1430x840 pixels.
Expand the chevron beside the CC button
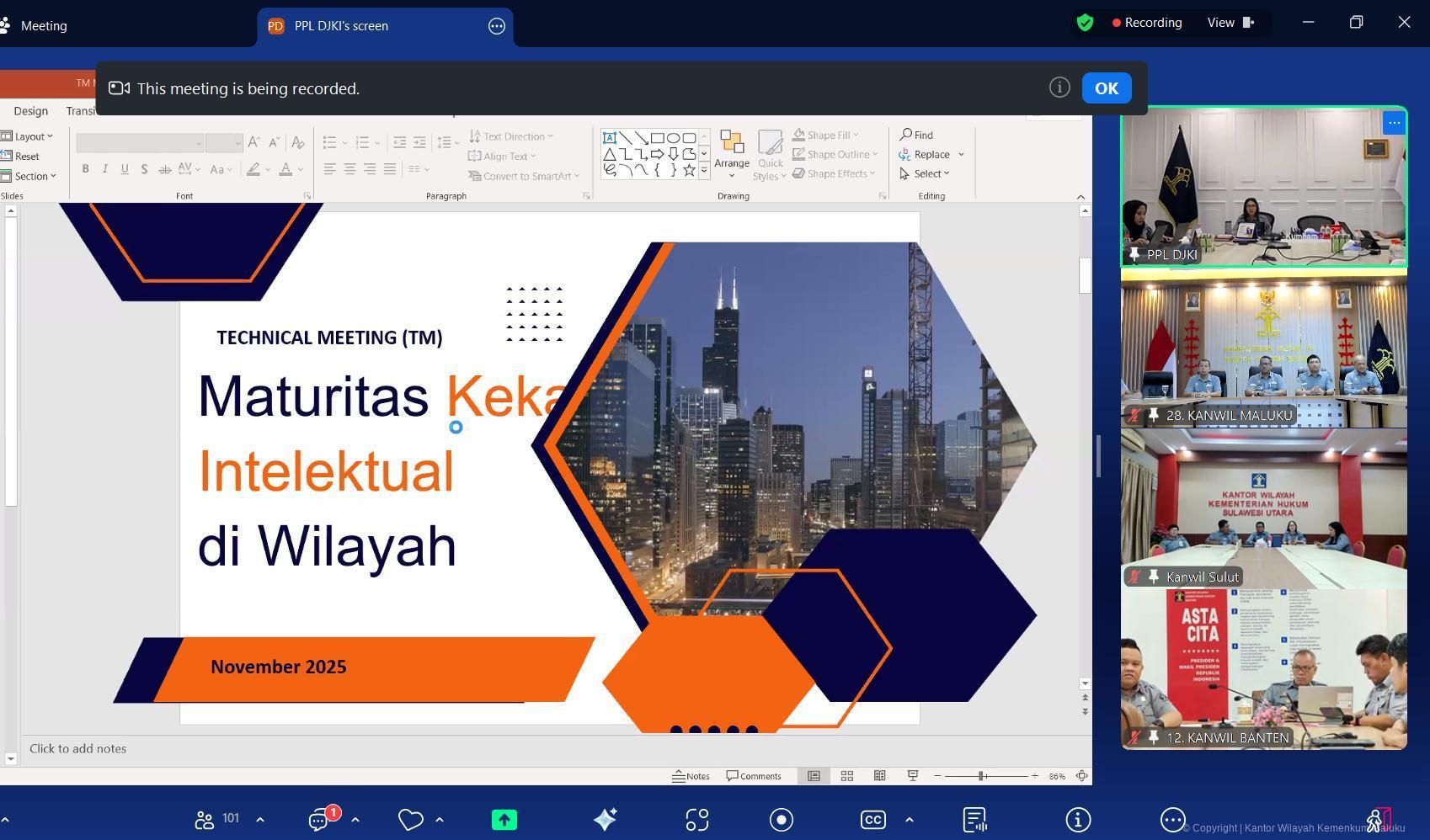[x=910, y=820]
